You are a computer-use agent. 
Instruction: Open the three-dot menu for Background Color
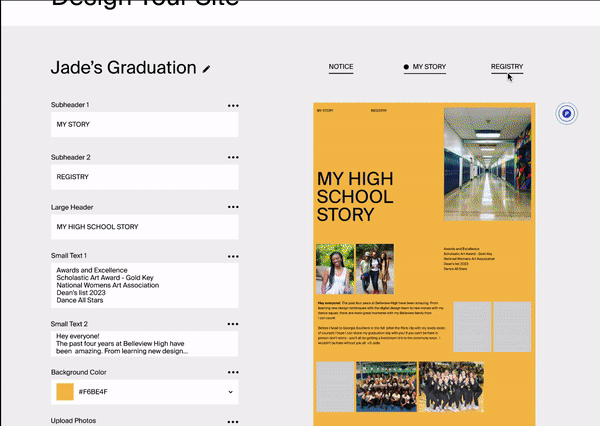pyautogui.click(x=233, y=372)
